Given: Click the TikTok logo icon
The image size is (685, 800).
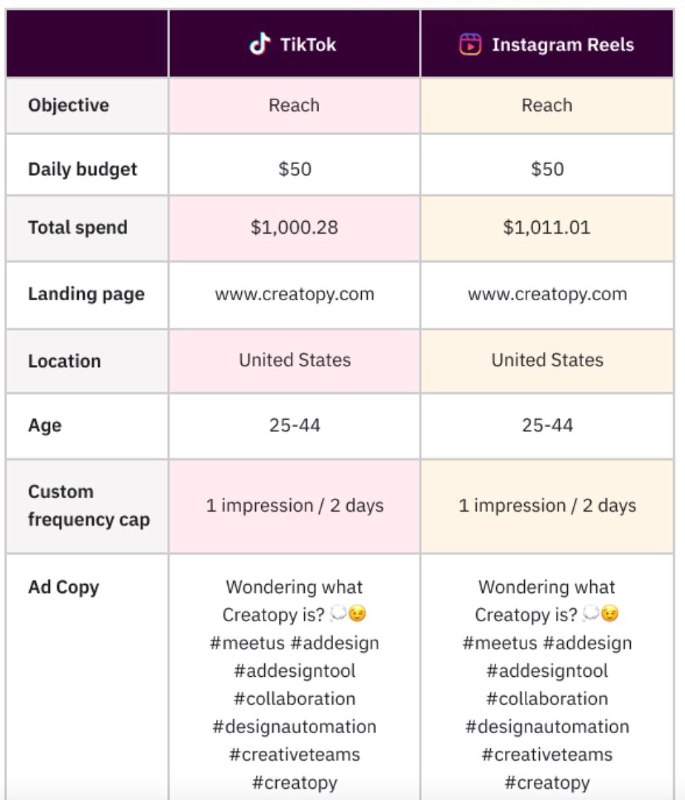Looking at the screenshot, I should 260,44.
